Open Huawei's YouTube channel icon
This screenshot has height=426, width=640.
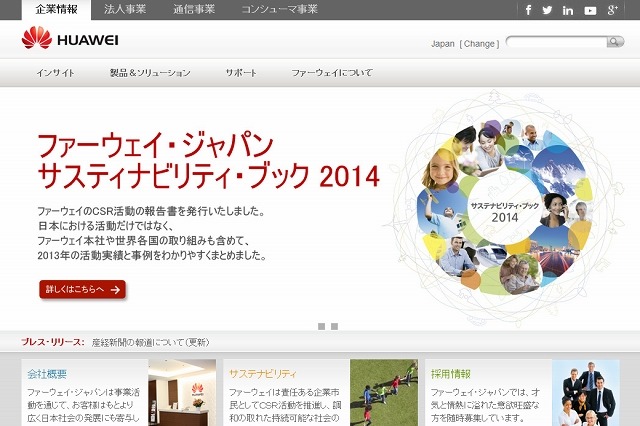tap(590, 11)
